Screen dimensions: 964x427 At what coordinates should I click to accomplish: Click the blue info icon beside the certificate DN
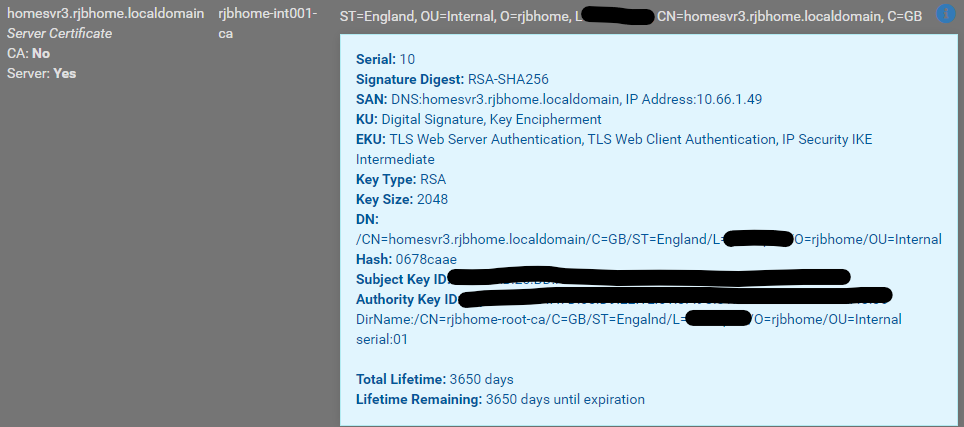coord(946,14)
